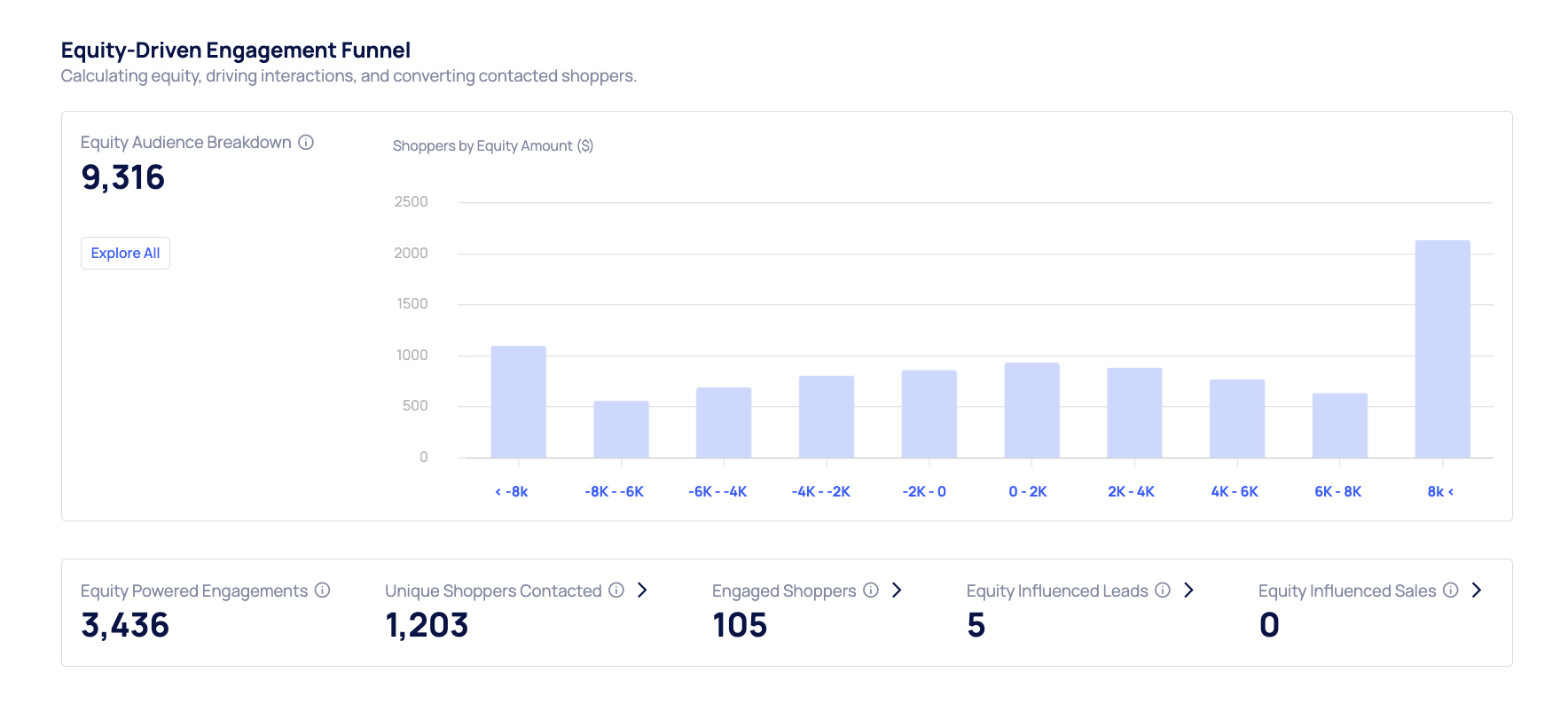
Task: Click info icon beside Unique Shoppers Contacted
Action: click(x=616, y=591)
